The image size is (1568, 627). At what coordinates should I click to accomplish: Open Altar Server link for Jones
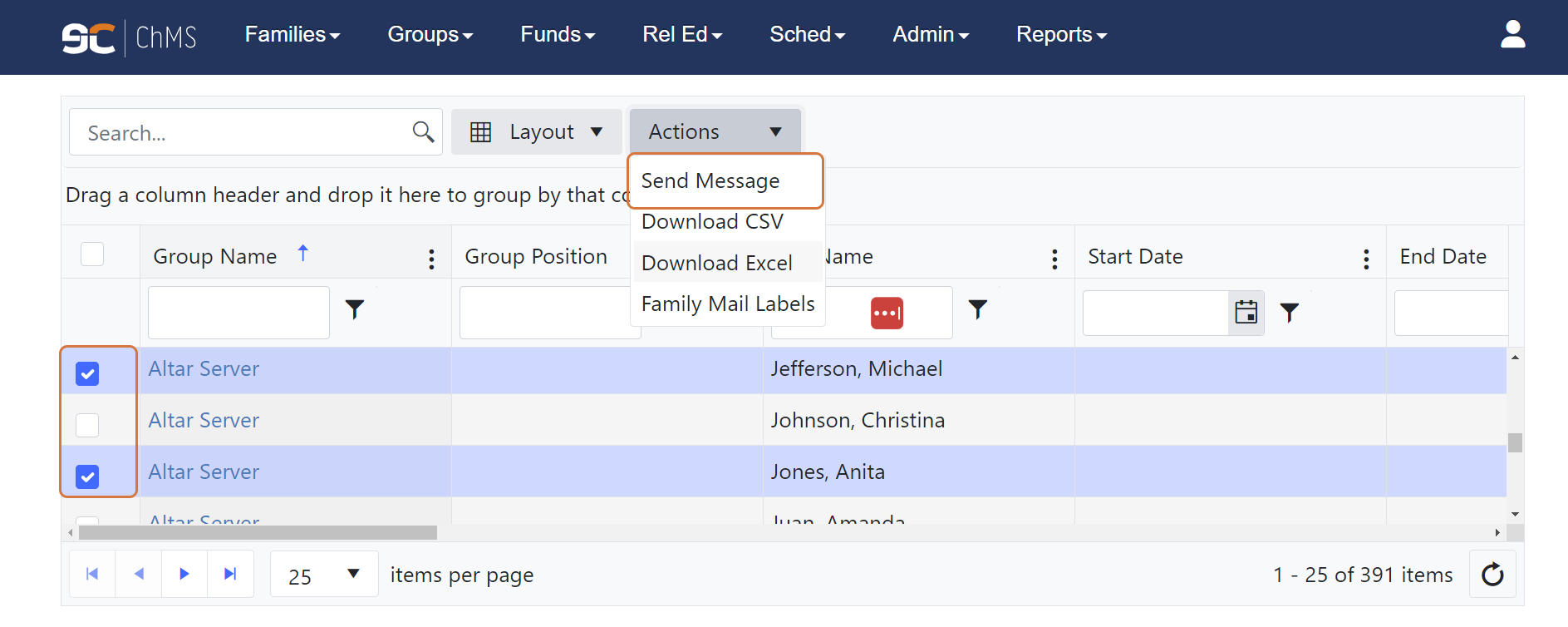click(x=204, y=471)
